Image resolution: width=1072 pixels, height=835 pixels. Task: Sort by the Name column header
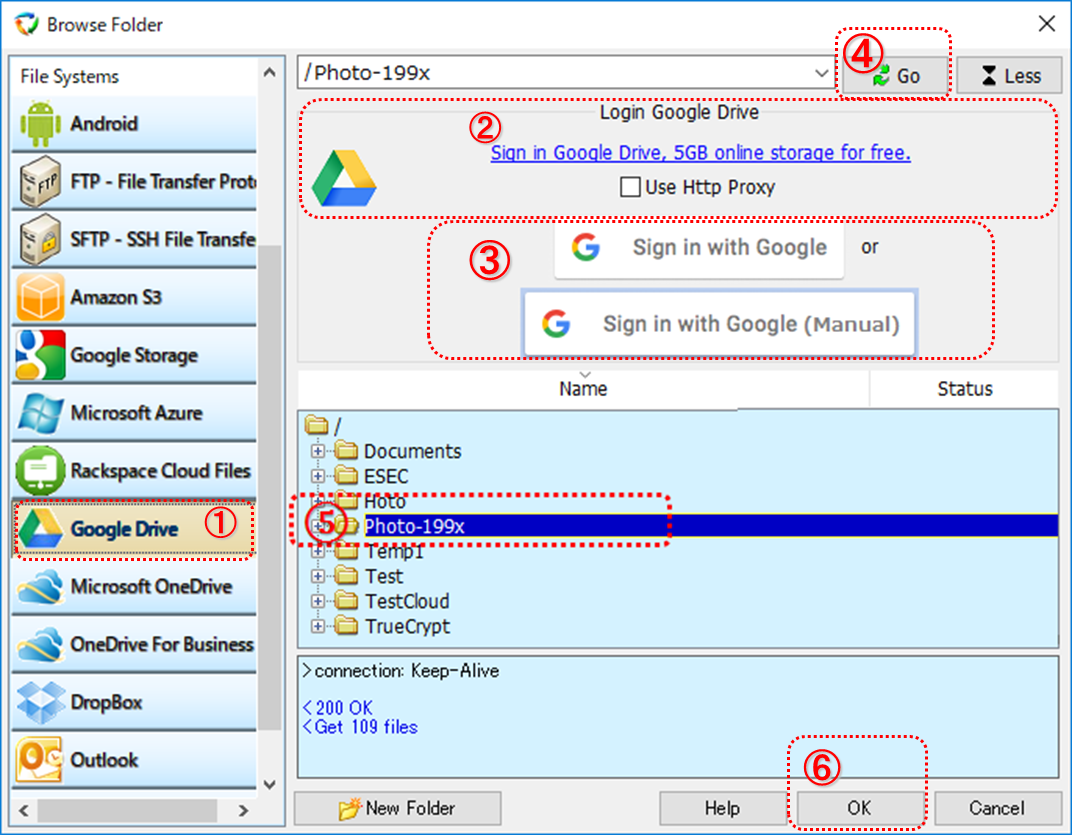(583, 388)
